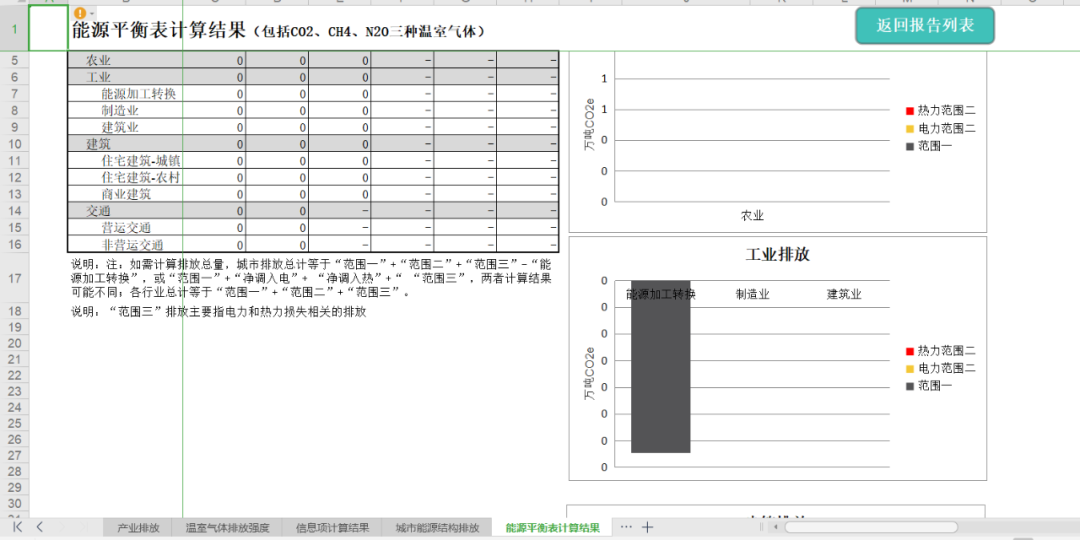Select the 住宅建筑-城镇 cell
Image resolution: width=1080 pixels, height=540 pixels.
click(x=125, y=160)
